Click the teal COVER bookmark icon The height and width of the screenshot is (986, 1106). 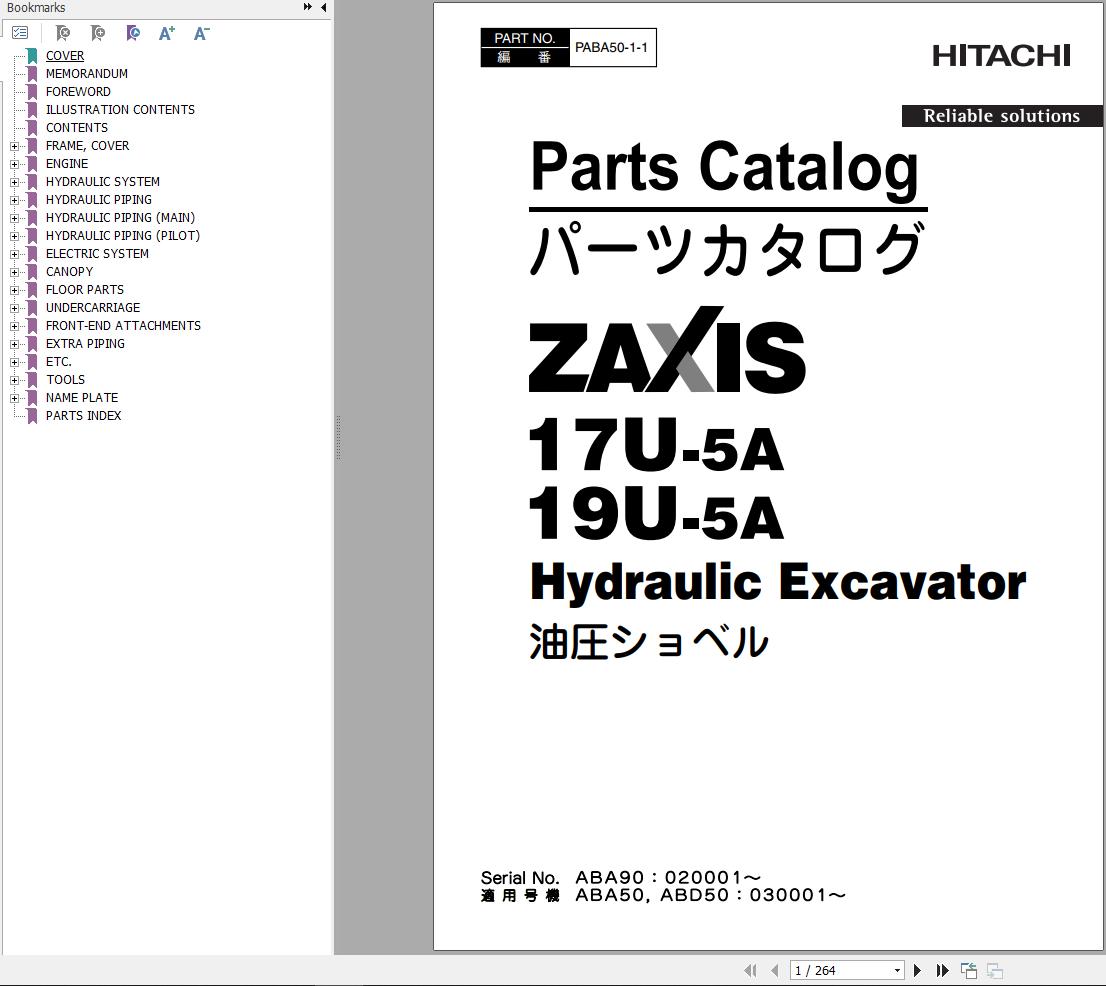32,56
